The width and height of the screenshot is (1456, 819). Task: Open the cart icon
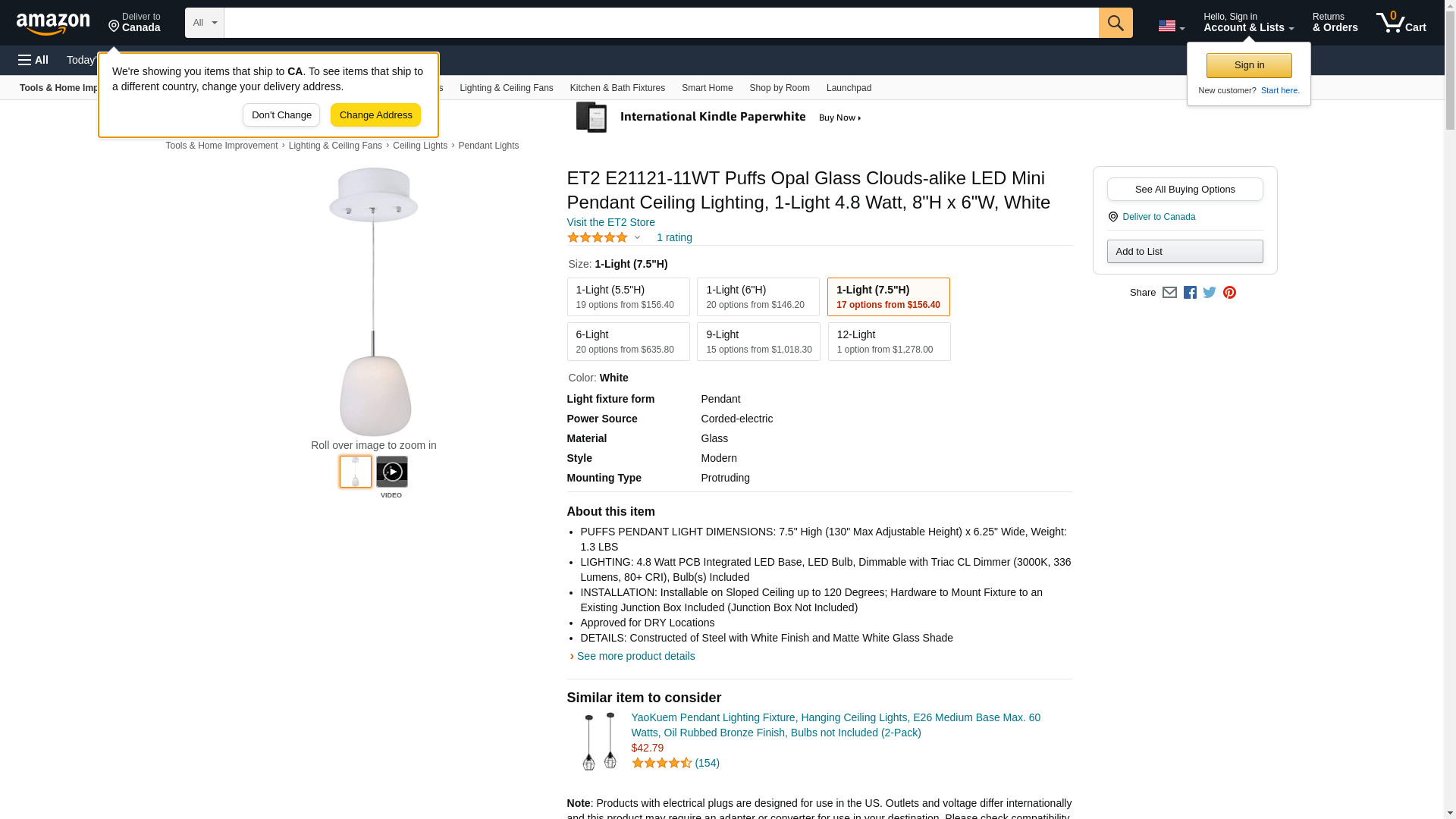[x=1401, y=23]
